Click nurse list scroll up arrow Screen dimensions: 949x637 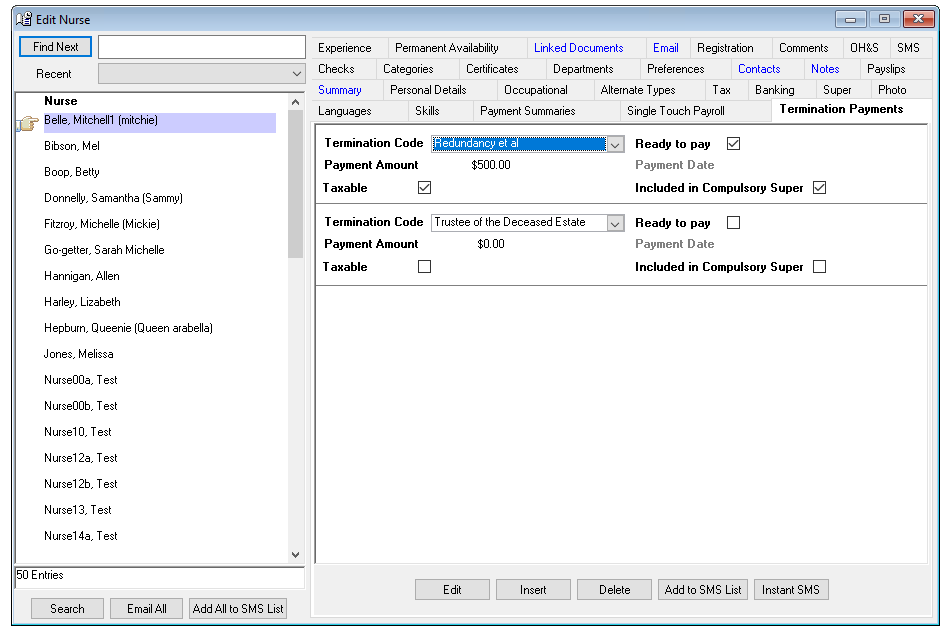tap(295, 102)
